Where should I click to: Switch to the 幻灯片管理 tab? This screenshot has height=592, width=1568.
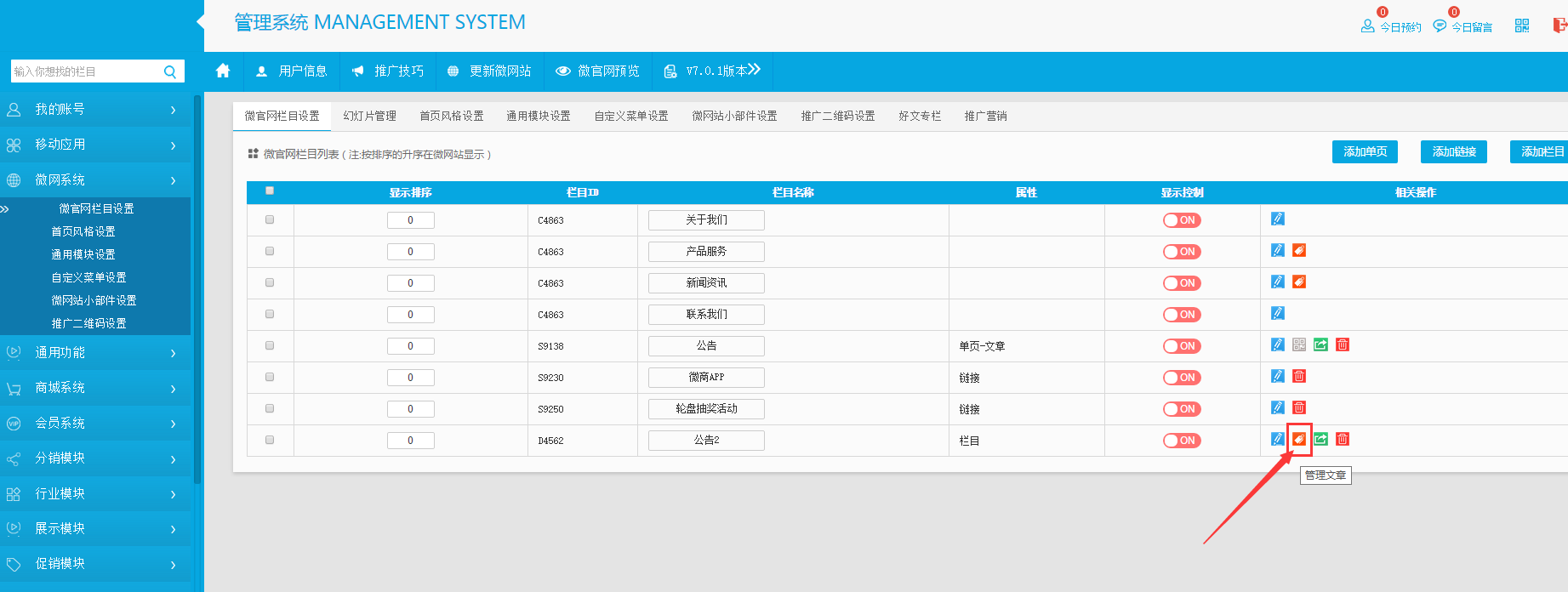[x=369, y=116]
